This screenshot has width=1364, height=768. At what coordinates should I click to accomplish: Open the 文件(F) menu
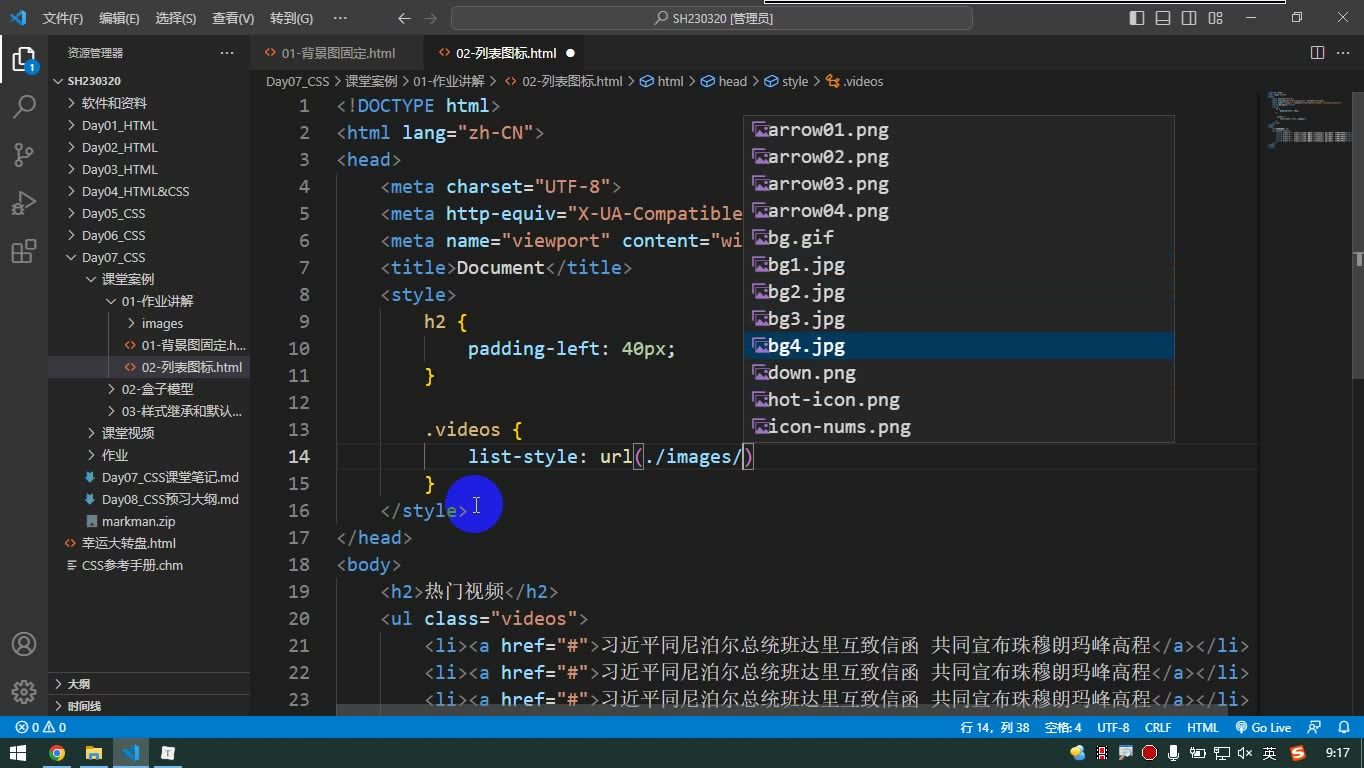[x=63, y=18]
